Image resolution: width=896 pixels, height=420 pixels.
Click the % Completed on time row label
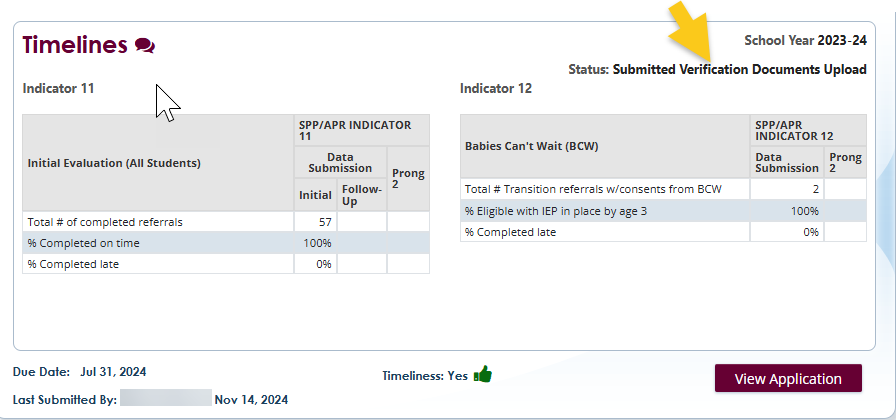(x=83, y=243)
